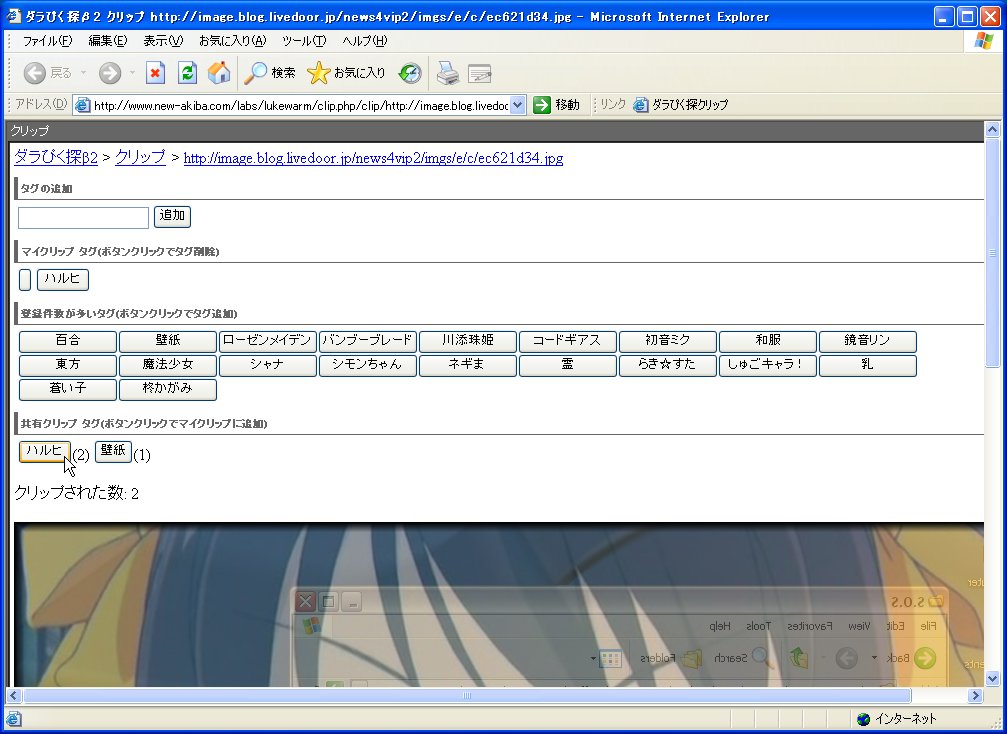Add the シャナ tag
1007x734 pixels.
tap(268, 365)
